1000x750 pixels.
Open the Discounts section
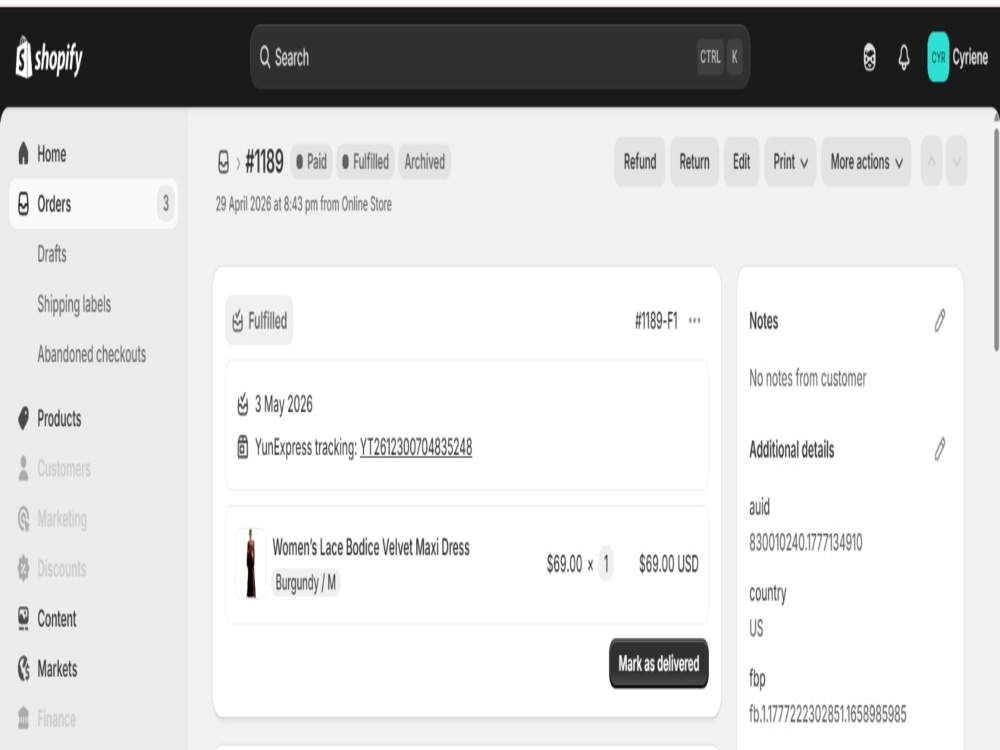point(93,568)
